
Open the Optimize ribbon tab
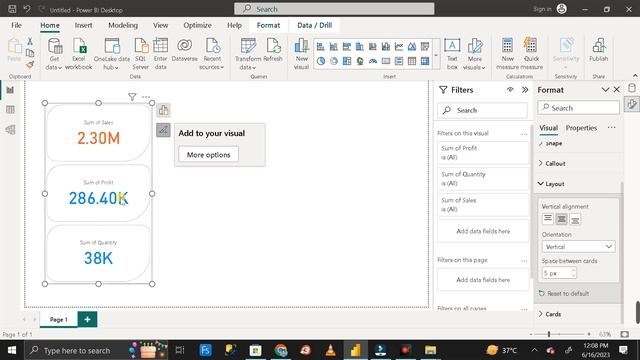tap(197, 25)
